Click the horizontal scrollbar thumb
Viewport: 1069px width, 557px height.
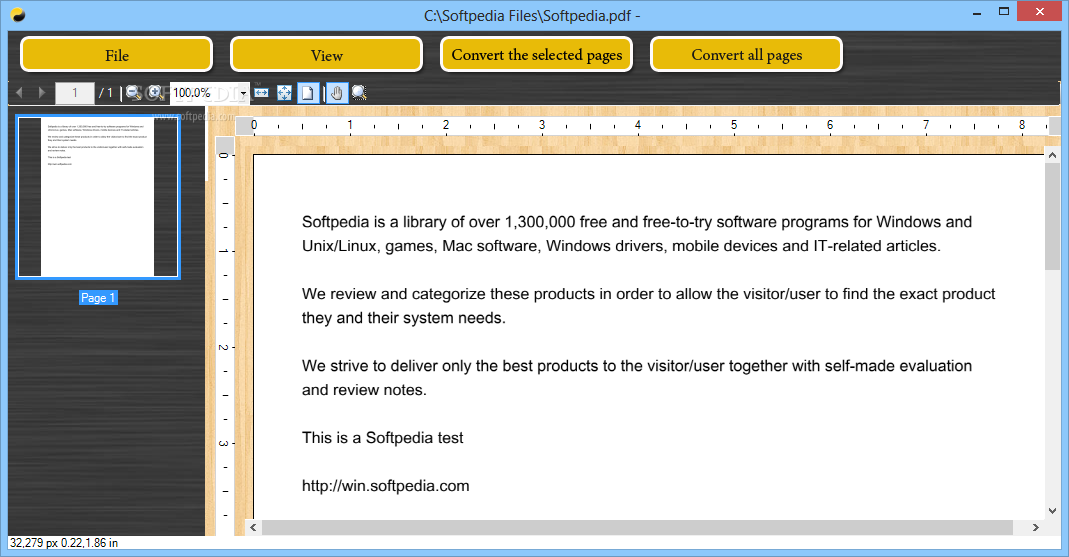pyautogui.click(x=637, y=527)
